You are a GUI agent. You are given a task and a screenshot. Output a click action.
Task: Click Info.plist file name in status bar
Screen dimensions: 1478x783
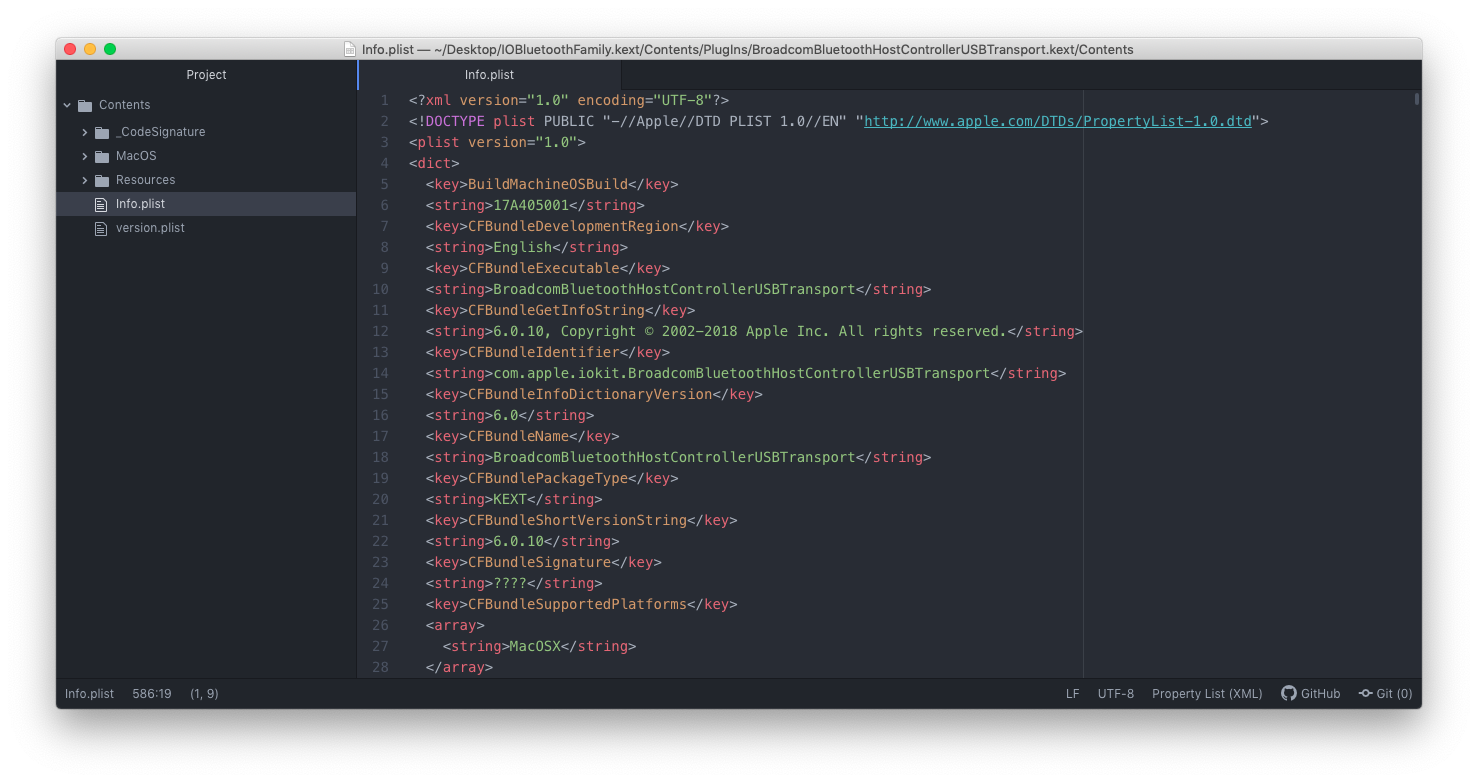[x=89, y=693]
